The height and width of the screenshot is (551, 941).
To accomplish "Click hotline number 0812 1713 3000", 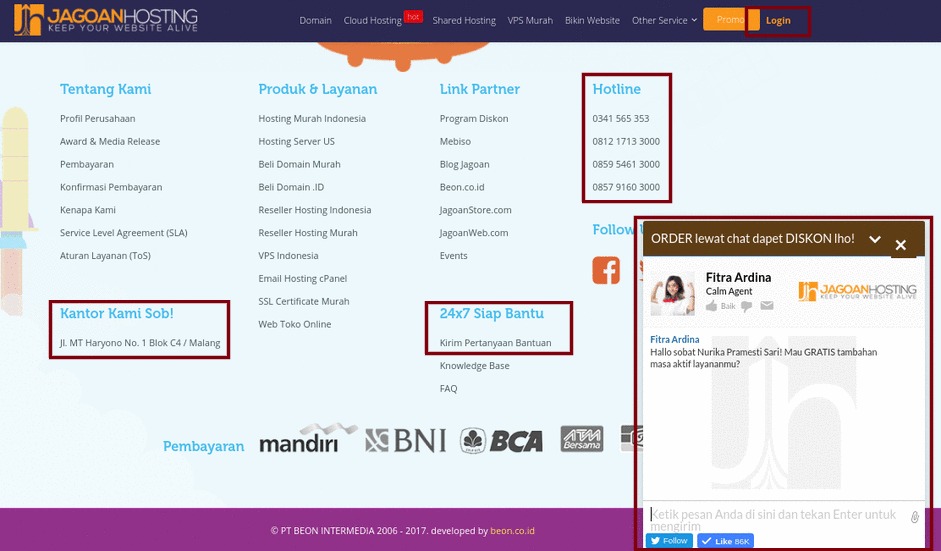I will coord(626,142).
